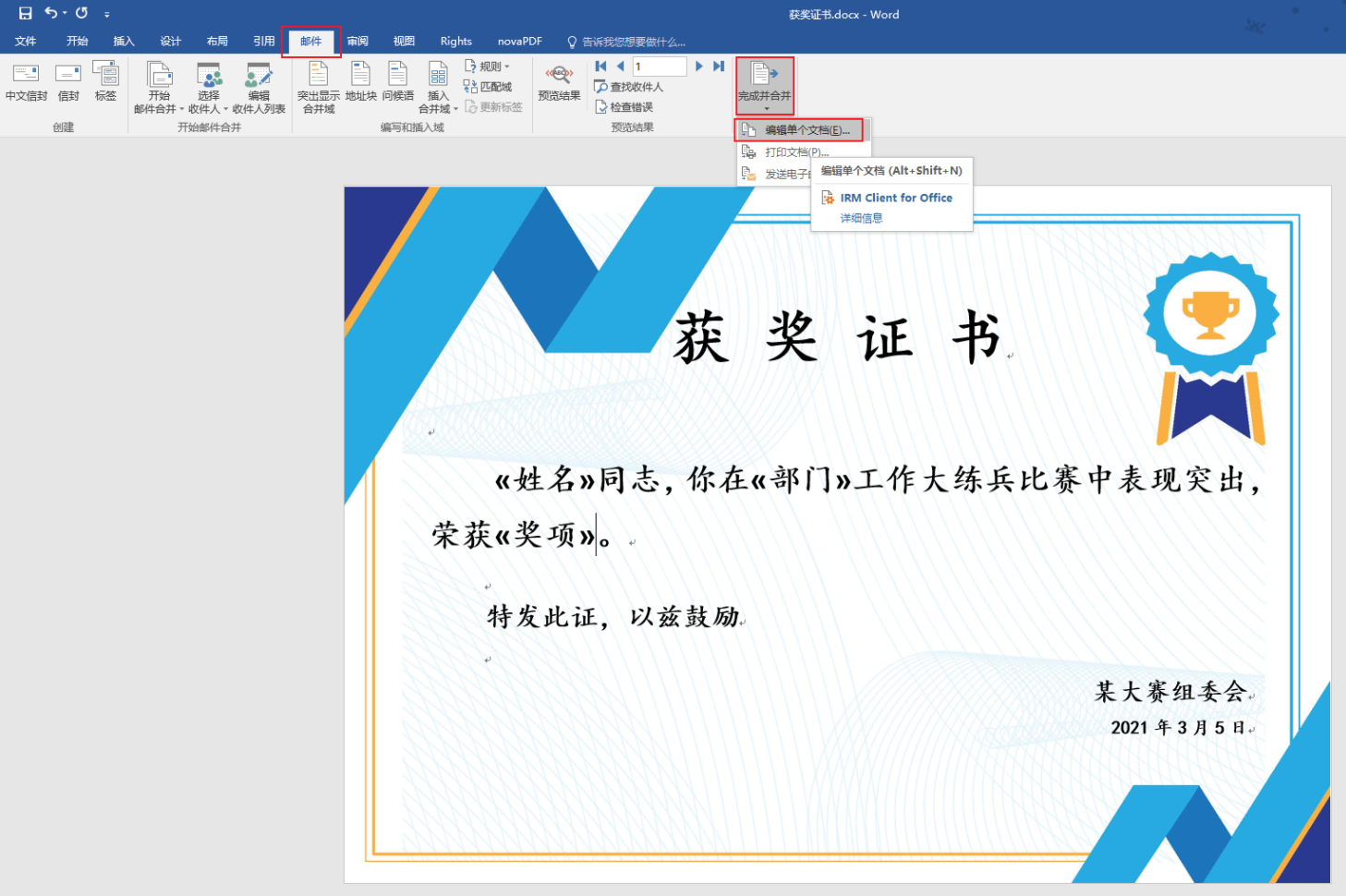This screenshot has height=896, width=1346.
Task: Open the 开始邮件合并 dropdown button
Action: tap(159, 88)
